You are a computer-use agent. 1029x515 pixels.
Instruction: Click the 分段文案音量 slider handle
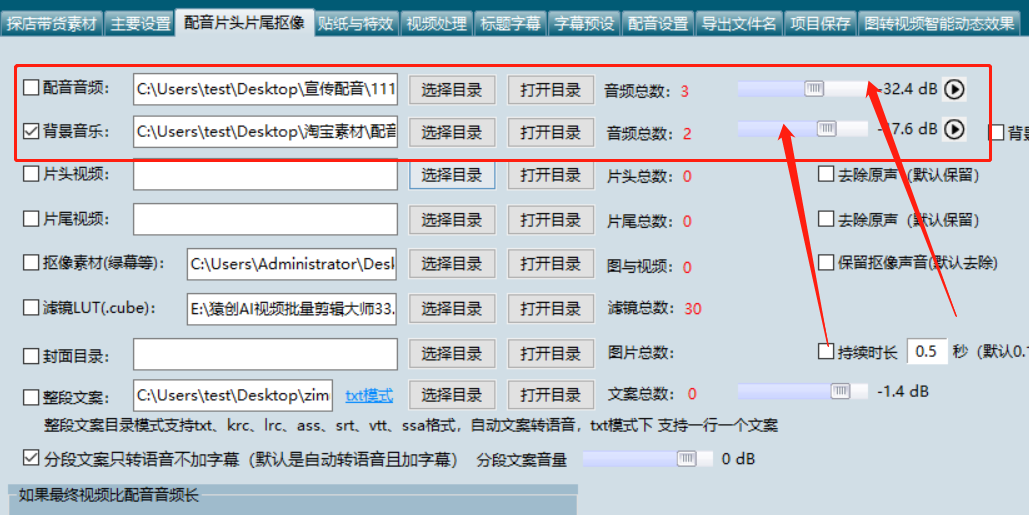(x=686, y=459)
